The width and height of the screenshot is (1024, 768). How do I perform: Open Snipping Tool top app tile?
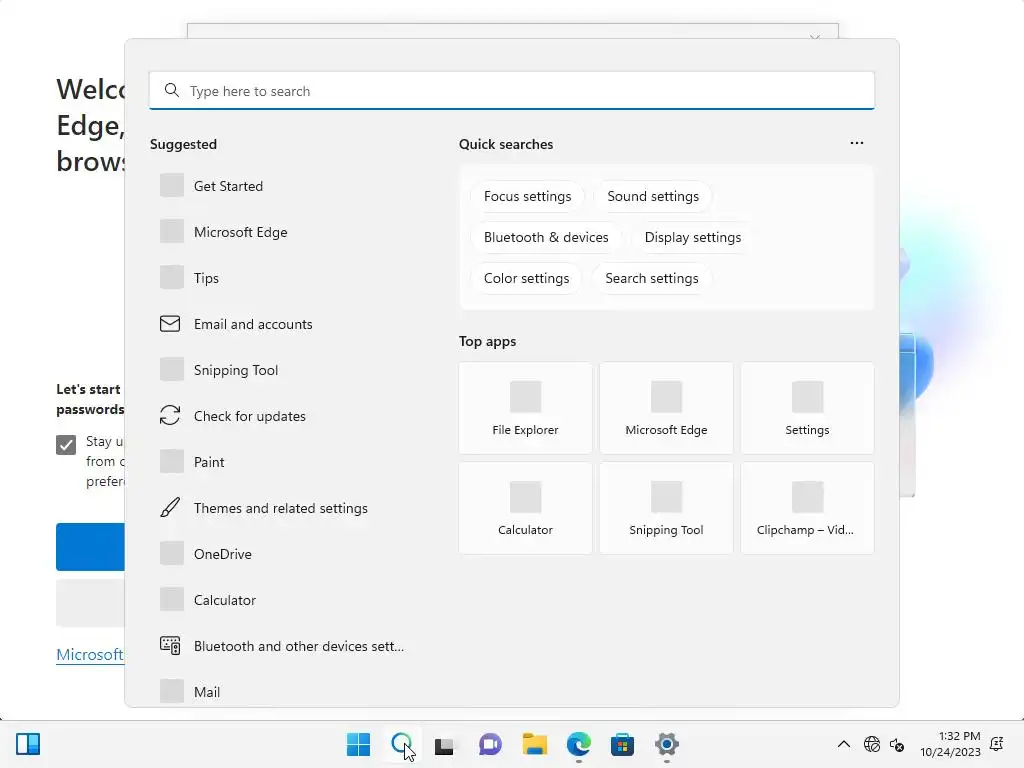[666, 508]
